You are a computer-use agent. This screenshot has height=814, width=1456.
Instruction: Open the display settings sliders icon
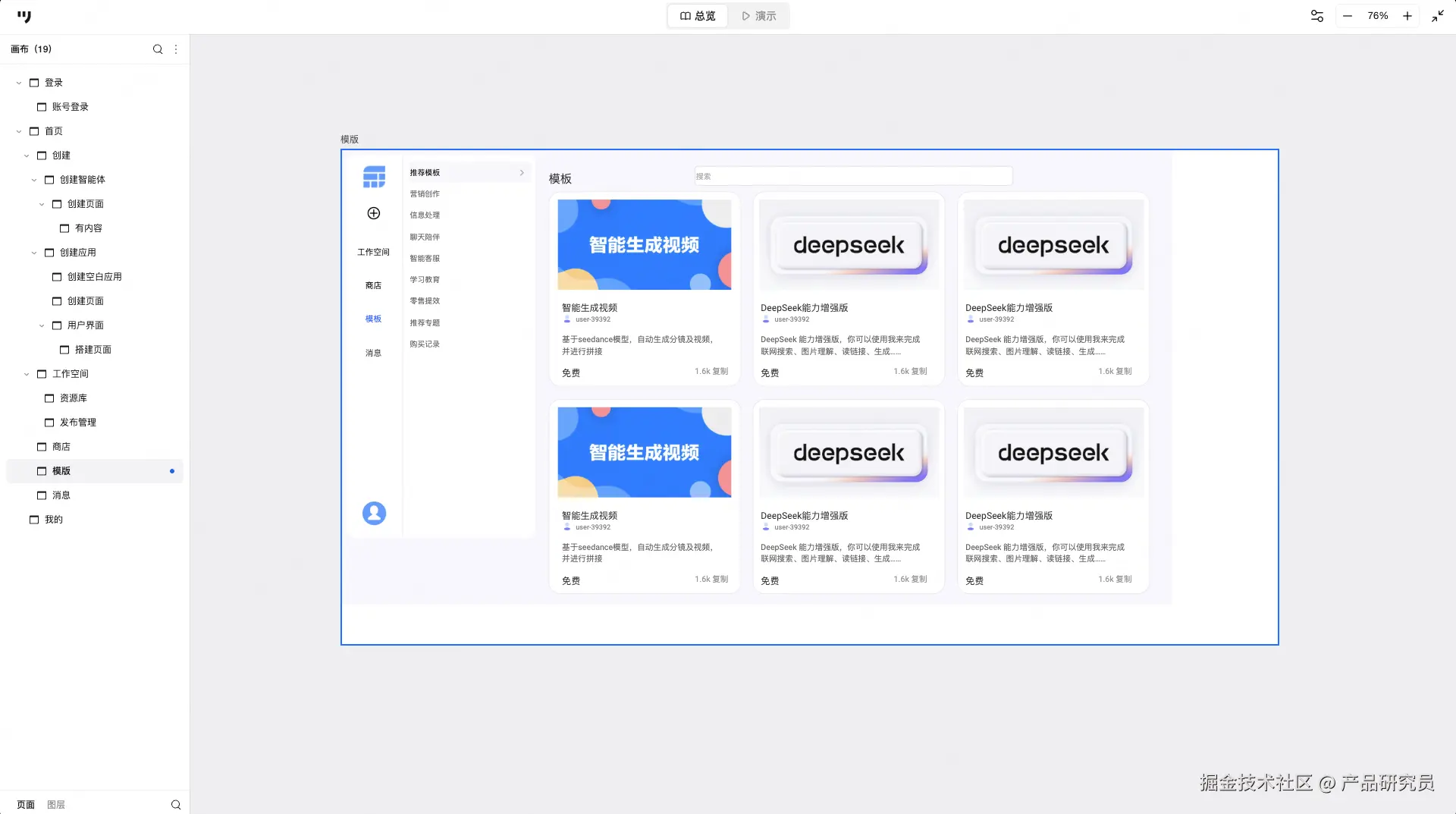(x=1317, y=16)
